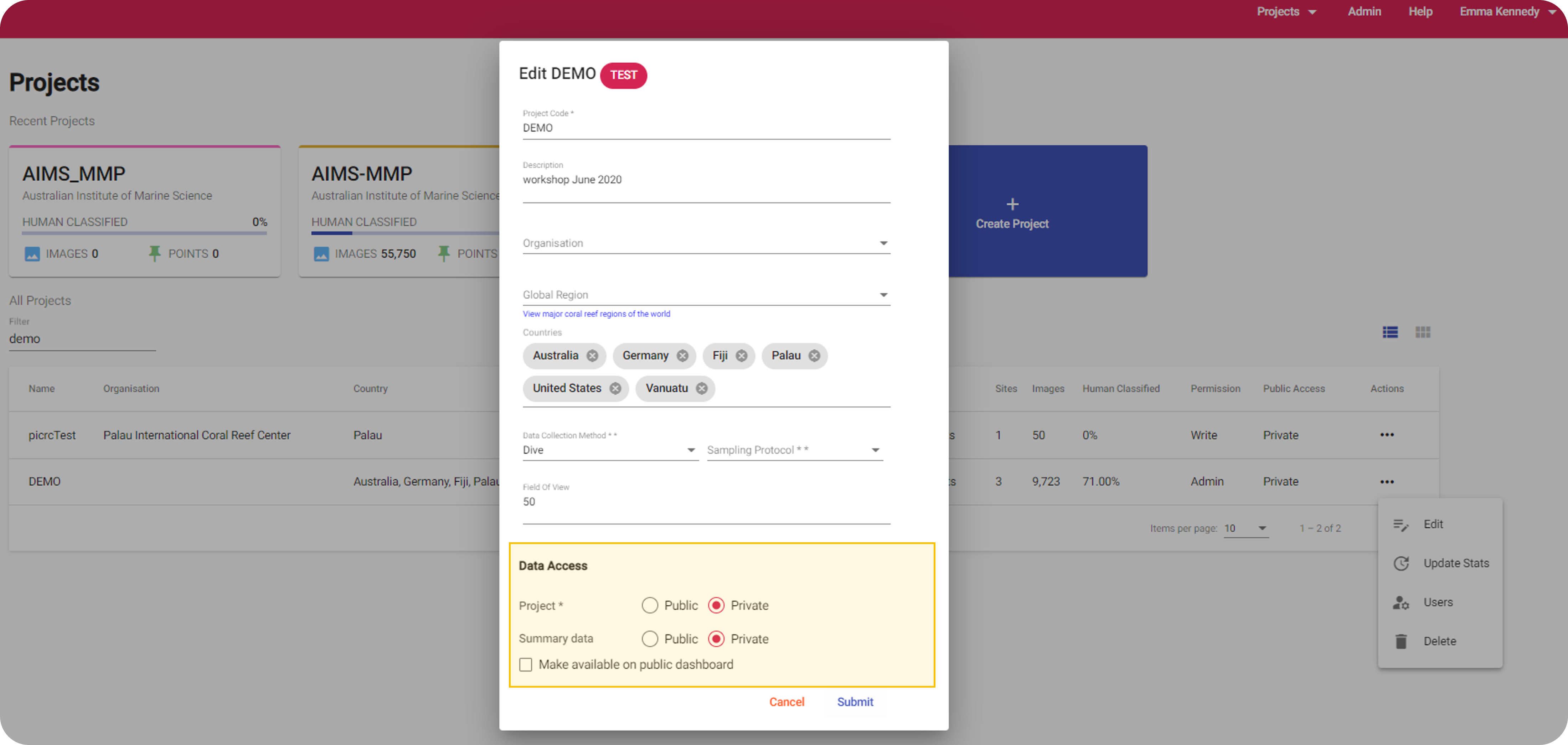Screen dimensions: 1568x745
Task: Click the Delete trash icon
Action: (x=1401, y=641)
